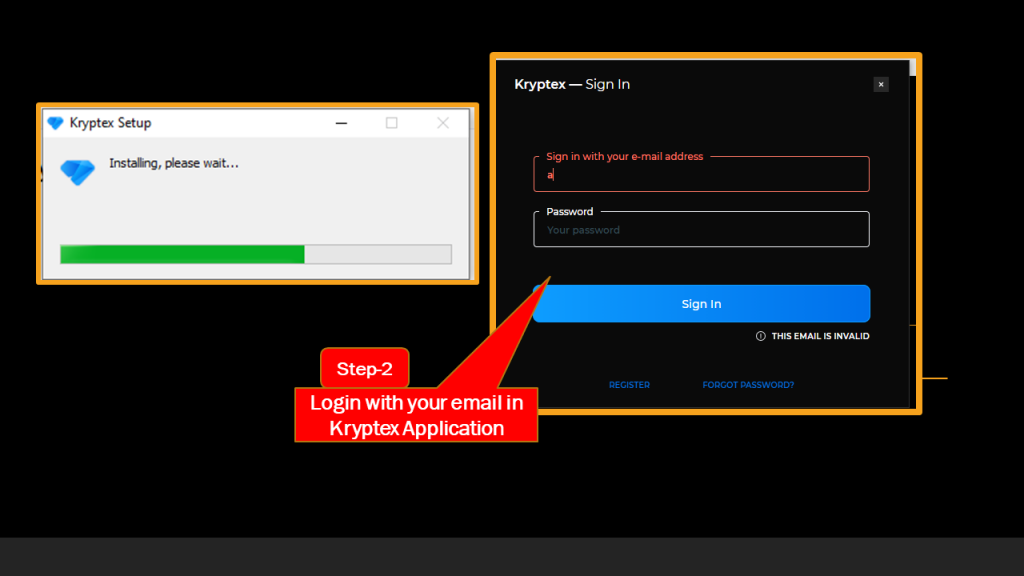This screenshot has height=576, width=1024.
Task: Click the info icon beside invalid email warning
Action: 761,336
